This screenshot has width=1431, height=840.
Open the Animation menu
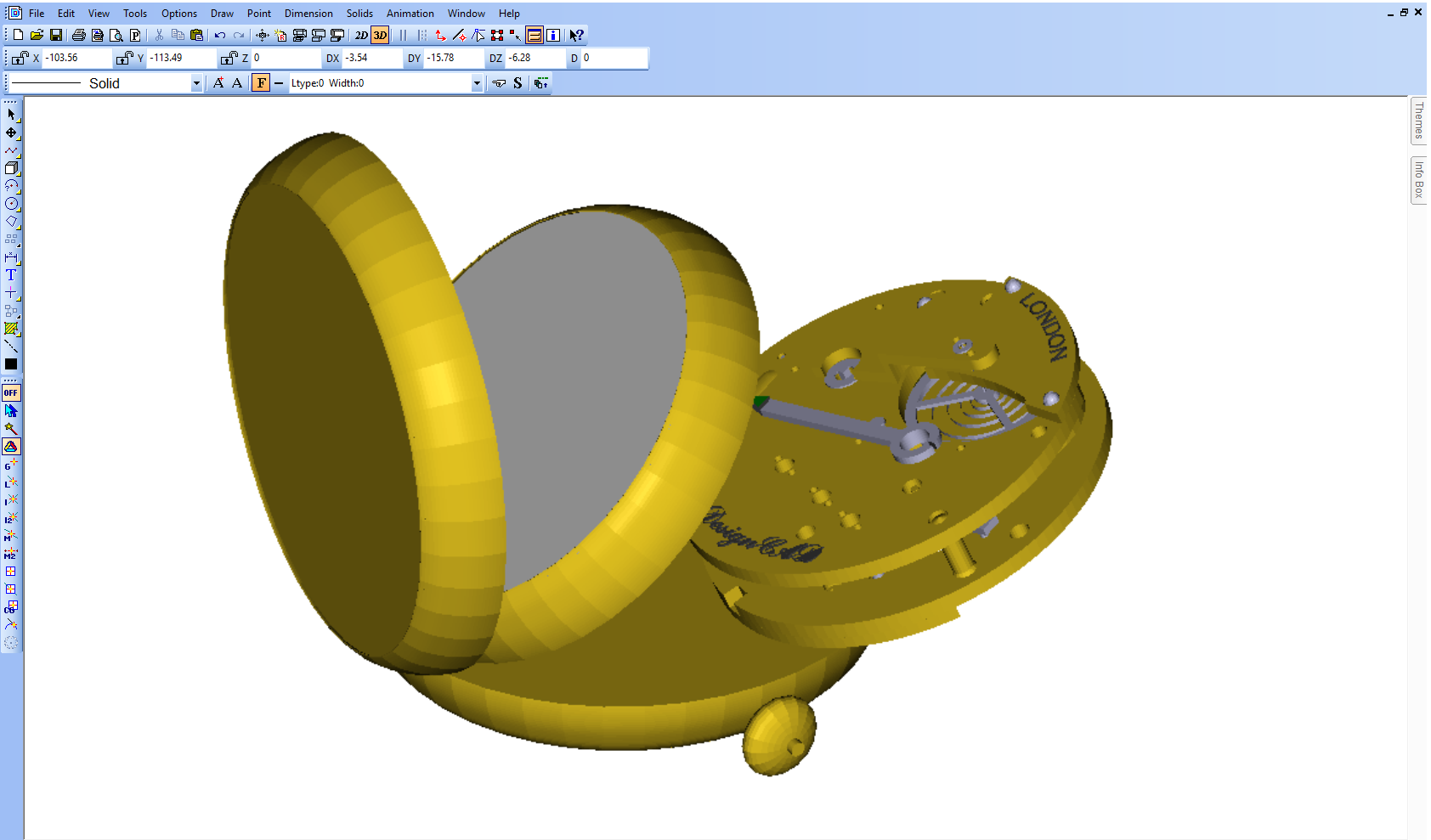click(x=410, y=14)
